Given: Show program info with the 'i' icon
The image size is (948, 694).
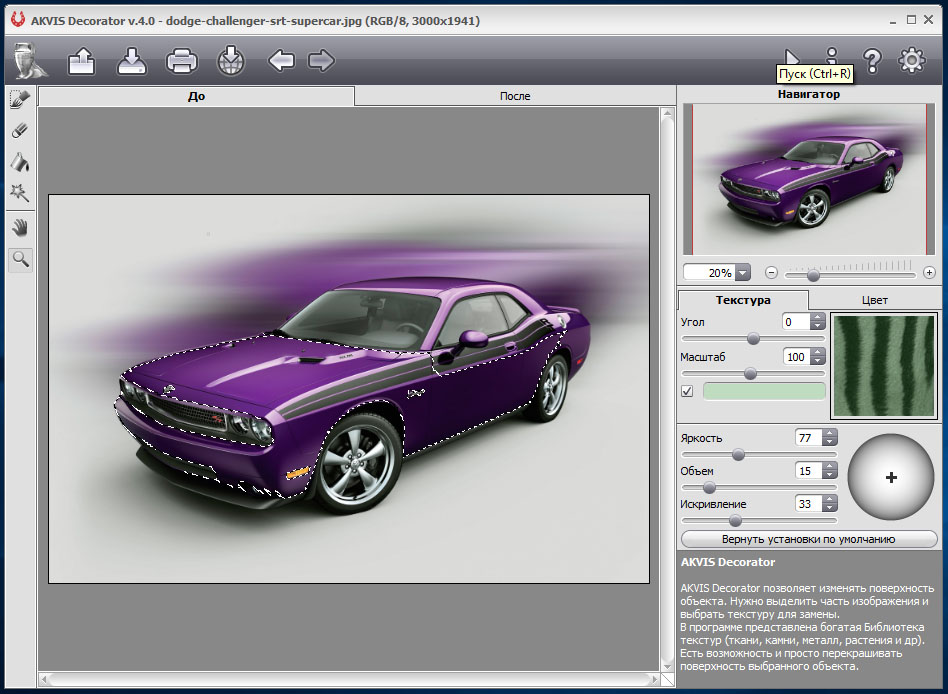Looking at the screenshot, I should (833, 56).
